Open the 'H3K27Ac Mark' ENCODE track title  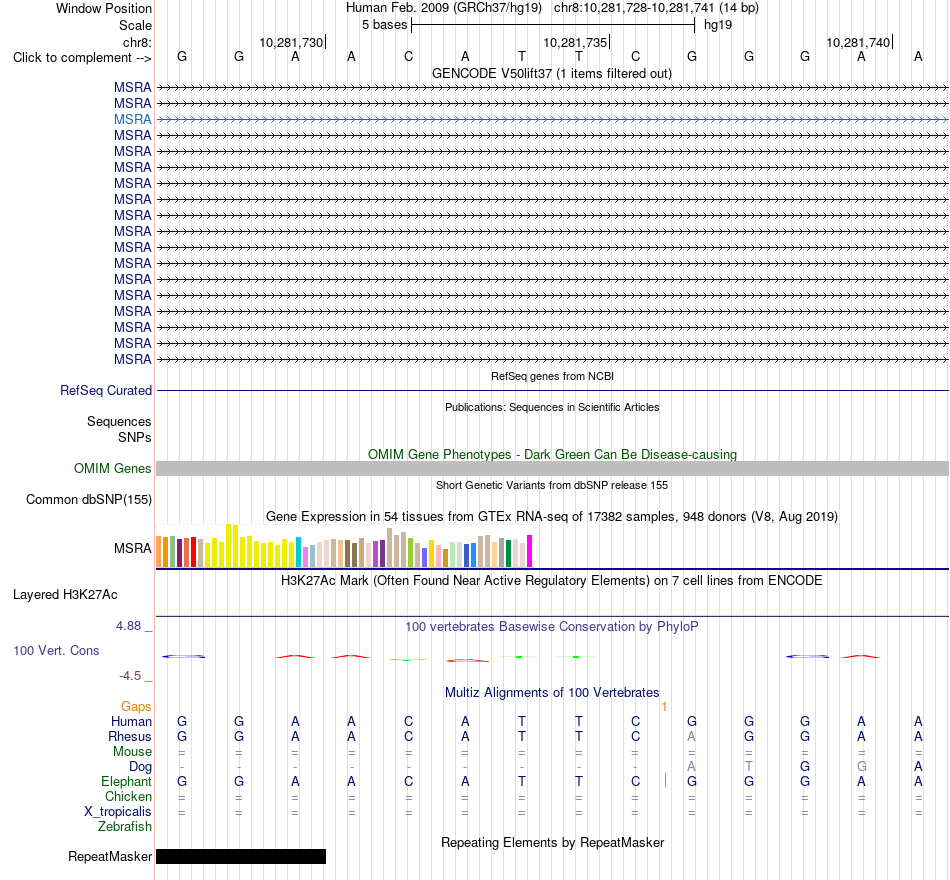click(x=552, y=581)
